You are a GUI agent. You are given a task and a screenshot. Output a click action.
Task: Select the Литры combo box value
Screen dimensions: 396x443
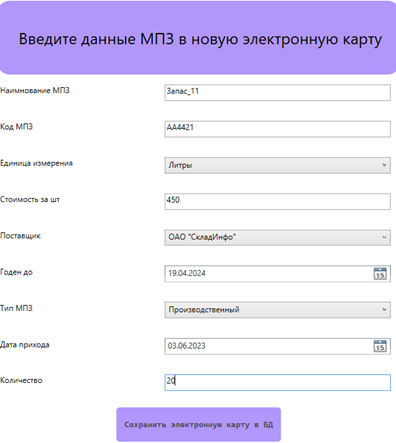(x=277, y=165)
